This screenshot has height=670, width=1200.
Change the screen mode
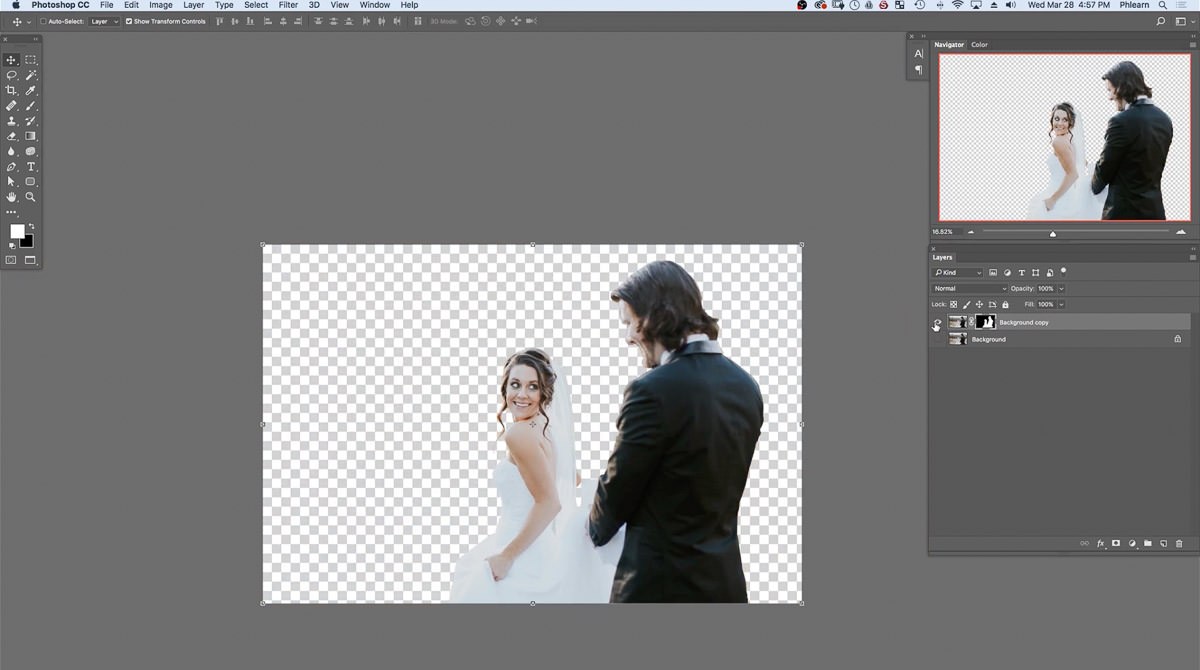point(31,260)
